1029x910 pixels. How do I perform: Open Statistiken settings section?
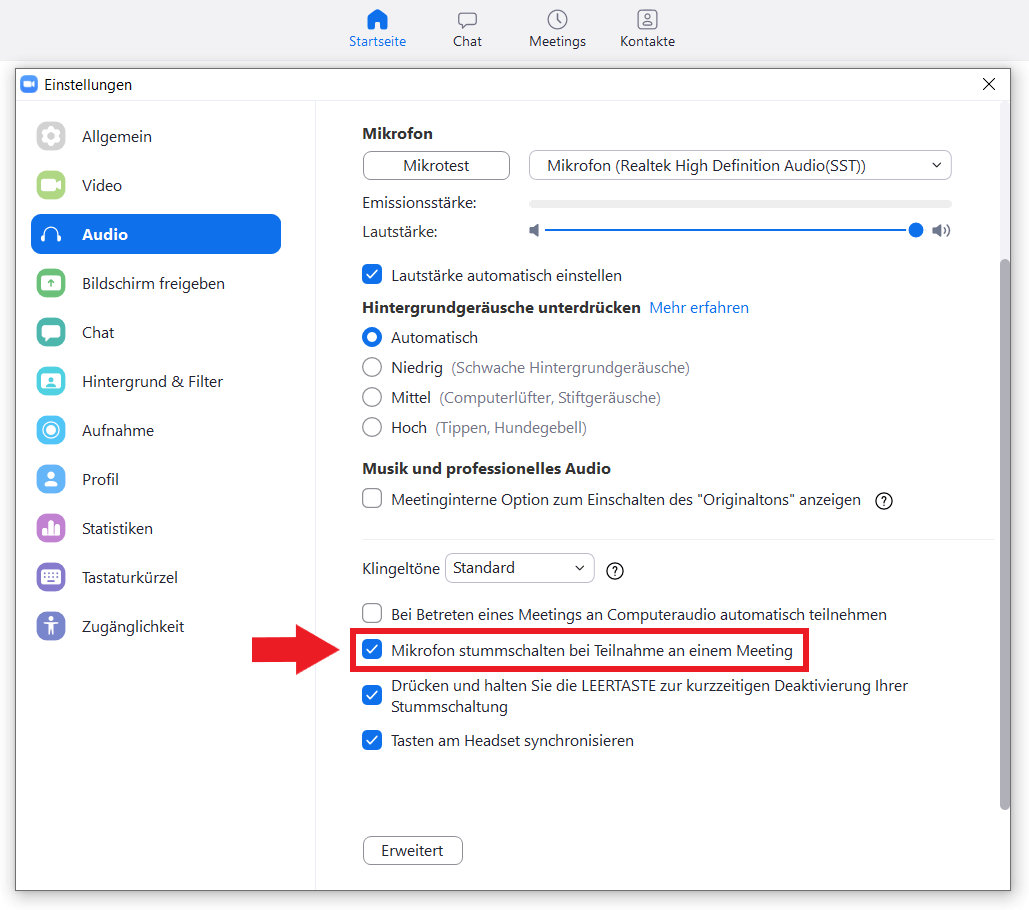pos(156,528)
